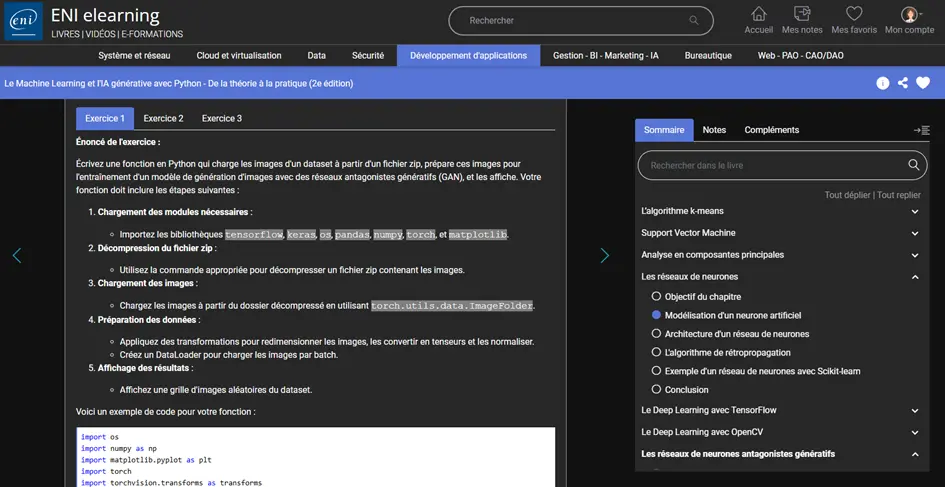Open Mes favoris heart icon
Image resolution: width=945 pixels, height=487 pixels.
[853, 14]
